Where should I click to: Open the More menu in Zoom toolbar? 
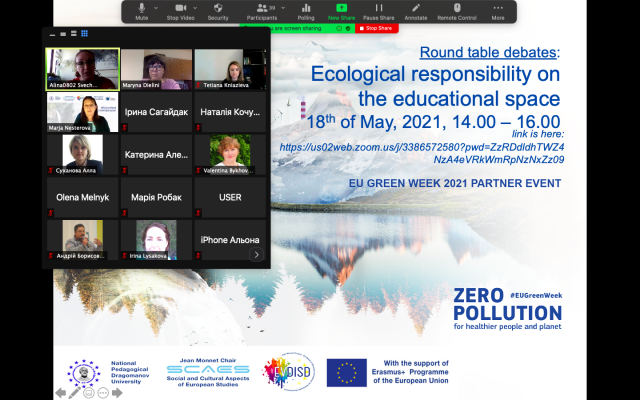tap(498, 11)
